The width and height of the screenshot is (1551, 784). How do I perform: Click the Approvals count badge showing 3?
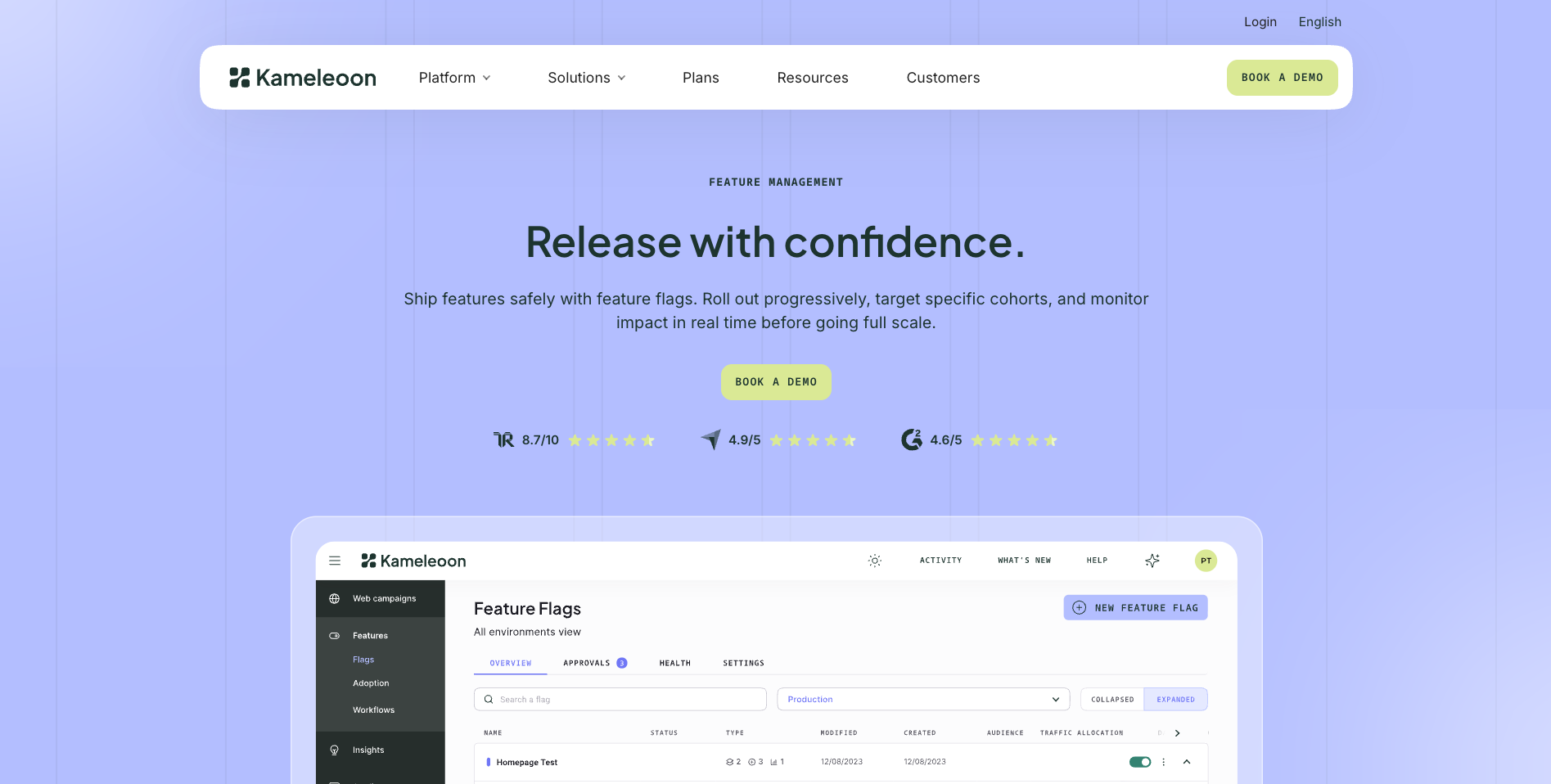point(622,663)
